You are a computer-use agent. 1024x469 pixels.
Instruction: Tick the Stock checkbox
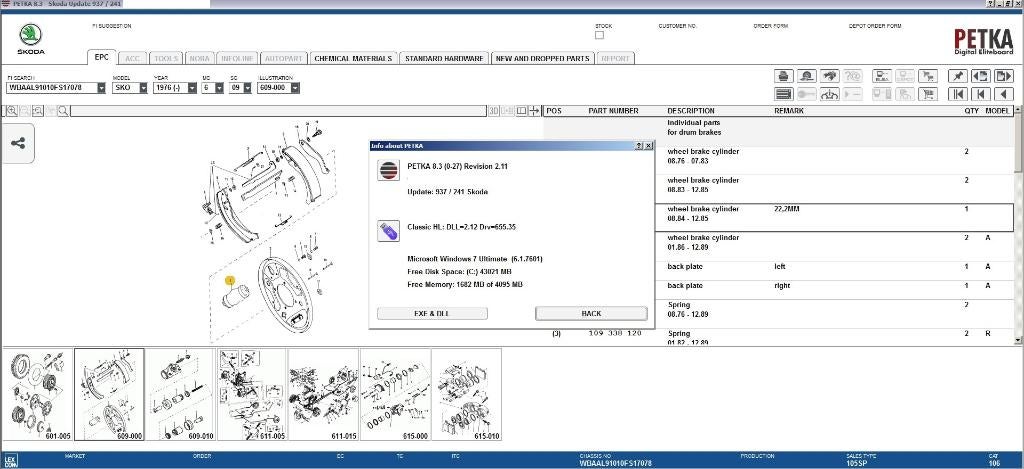tap(600, 35)
